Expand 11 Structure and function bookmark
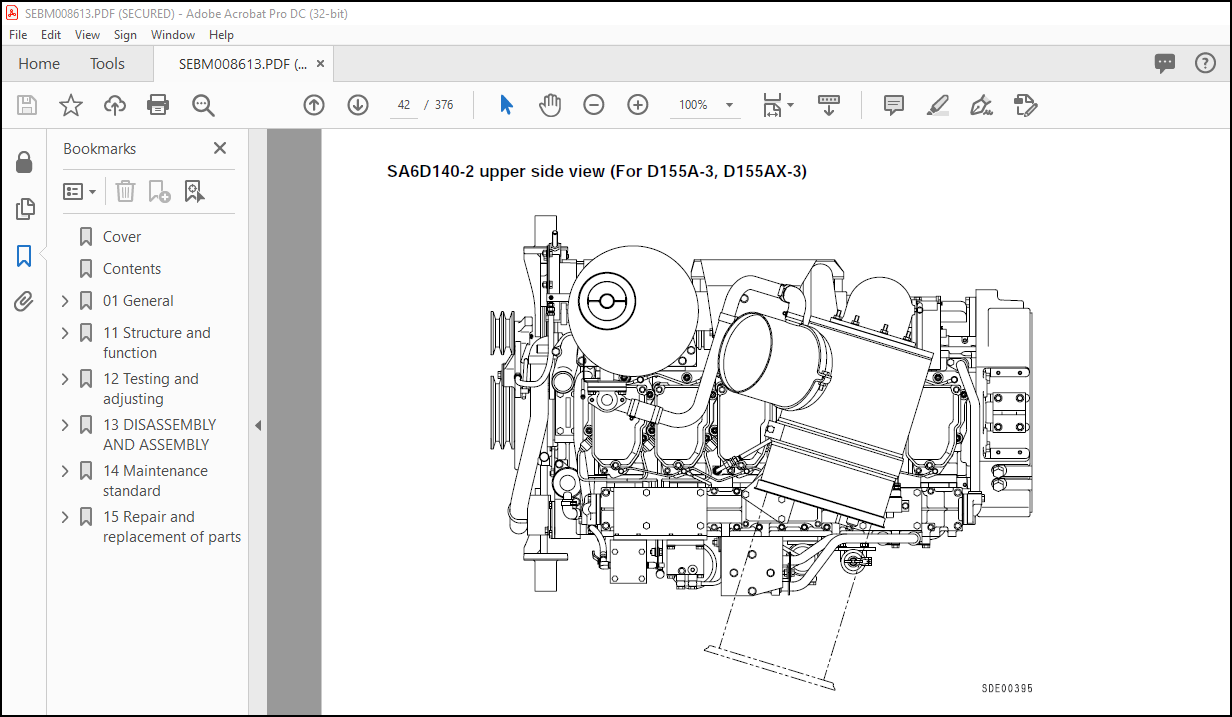This screenshot has width=1232, height=717. point(65,333)
